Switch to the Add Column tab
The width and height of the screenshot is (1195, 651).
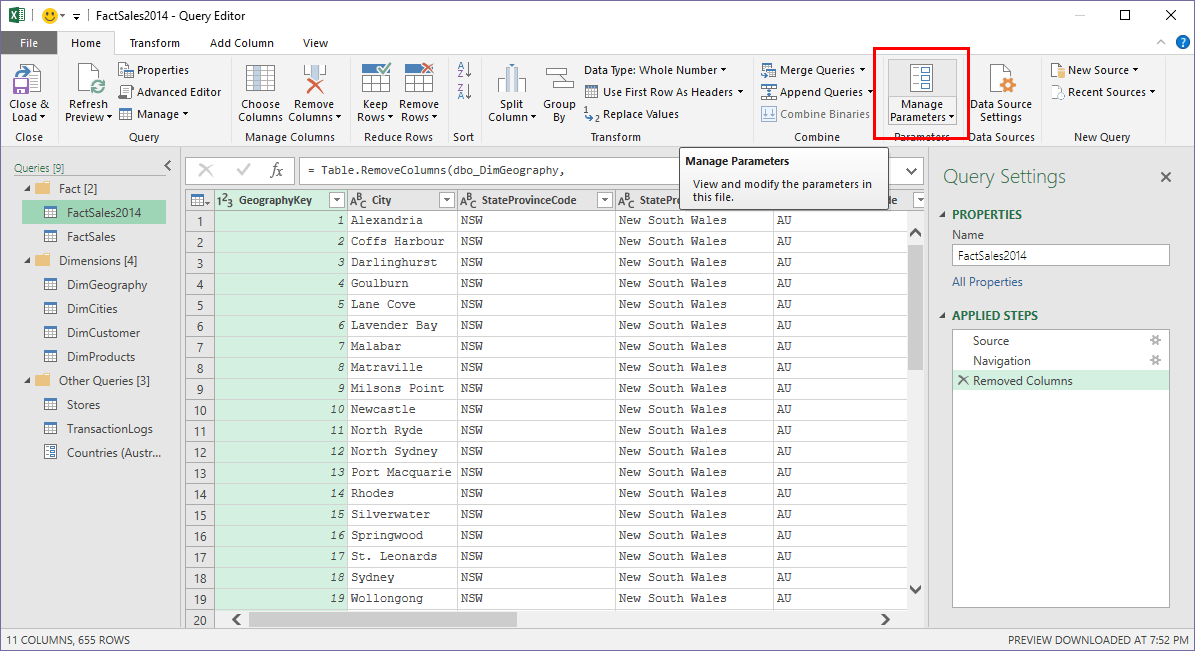tap(242, 43)
